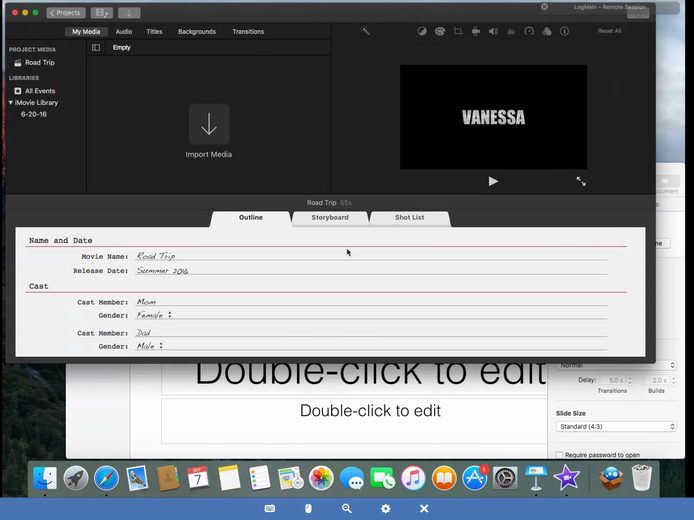Image resolution: width=694 pixels, height=520 pixels.
Task: Toggle the sidebar list icon beside Empty
Action: point(96,47)
